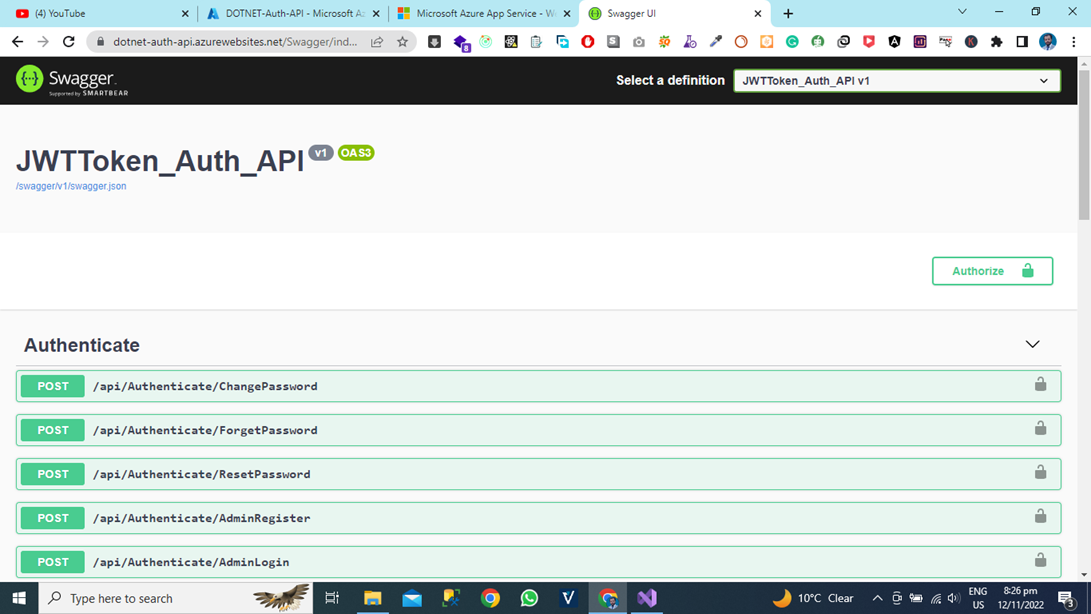This screenshot has width=1091, height=614.
Task: Open the Chrome profile avatar icon
Action: (x=1046, y=42)
